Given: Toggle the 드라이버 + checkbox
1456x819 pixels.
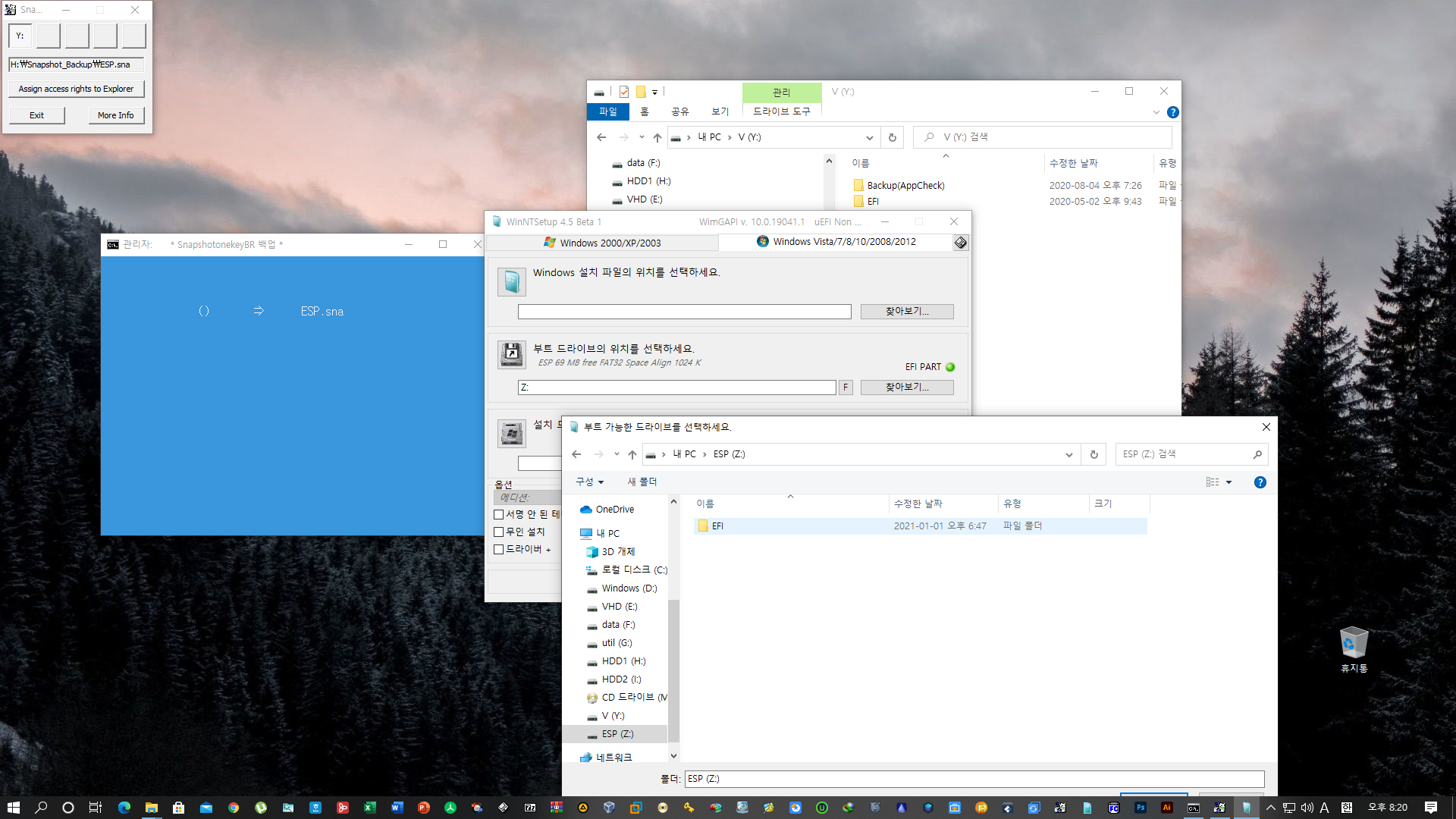Looking at the screenshot, I should tap(499, 549).
